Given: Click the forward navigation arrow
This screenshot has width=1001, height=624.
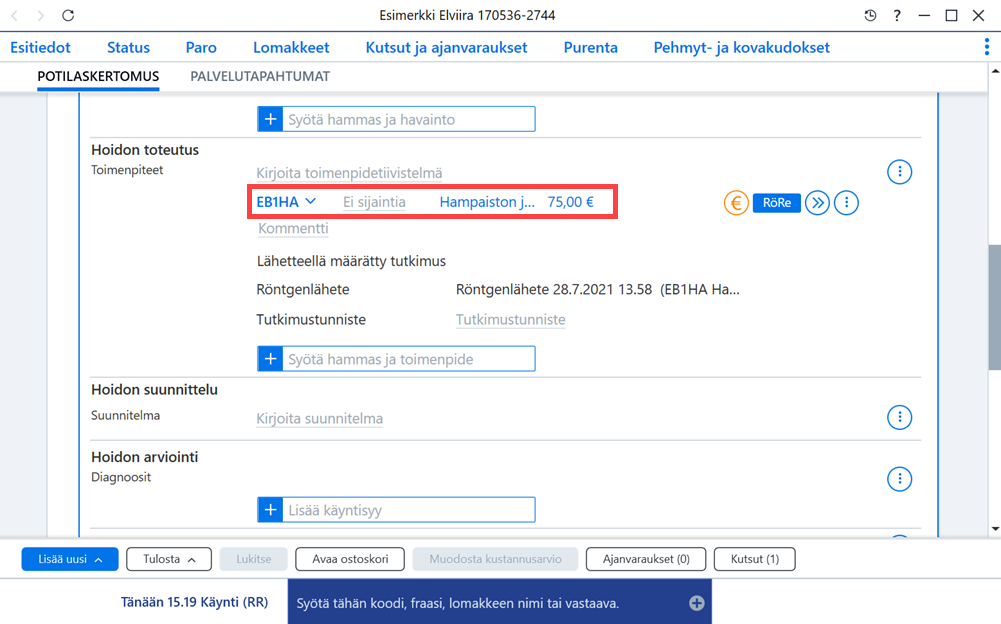Looking at the screenshot, I should coord(41,15).
